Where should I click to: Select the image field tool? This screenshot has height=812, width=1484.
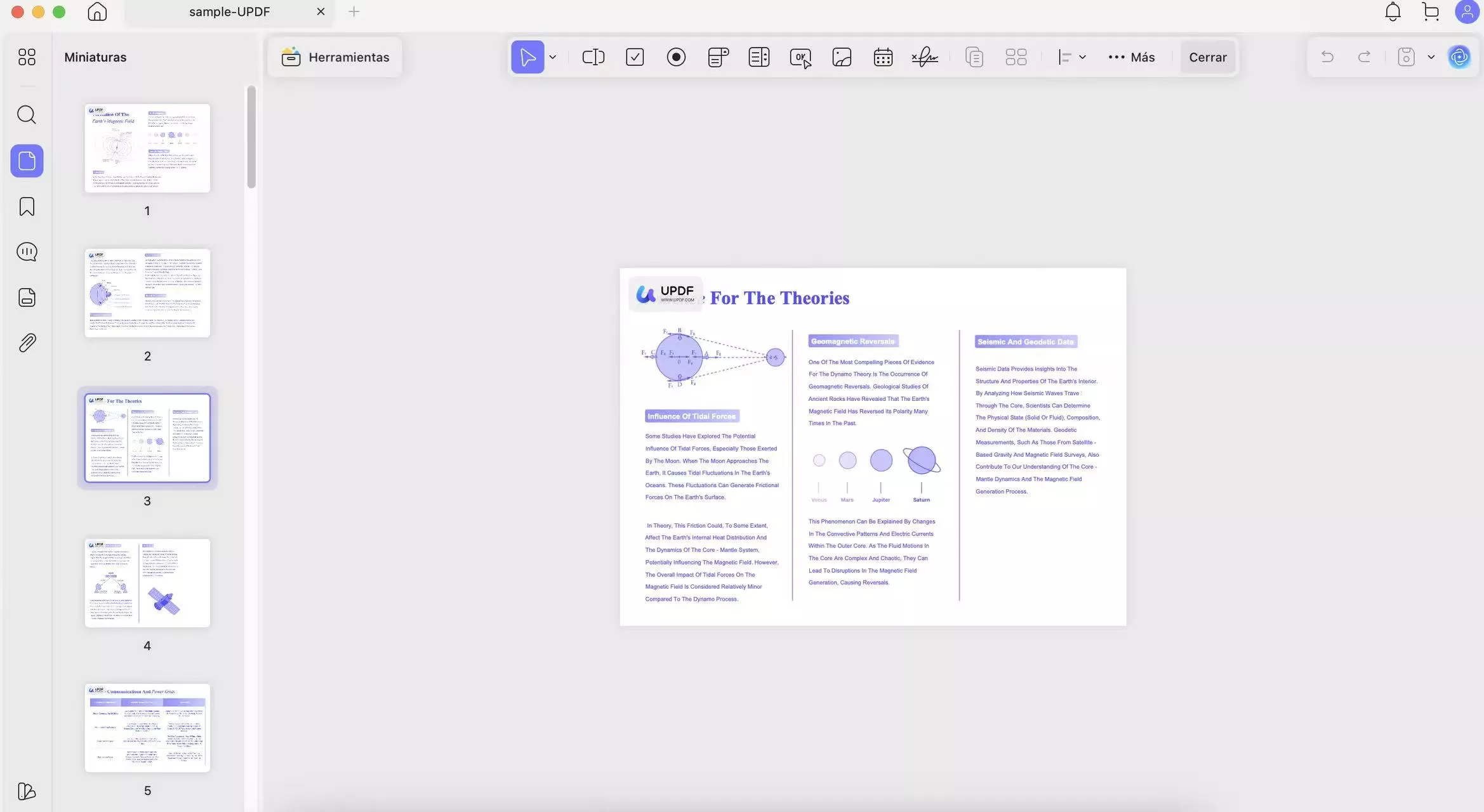pos(842,57)
